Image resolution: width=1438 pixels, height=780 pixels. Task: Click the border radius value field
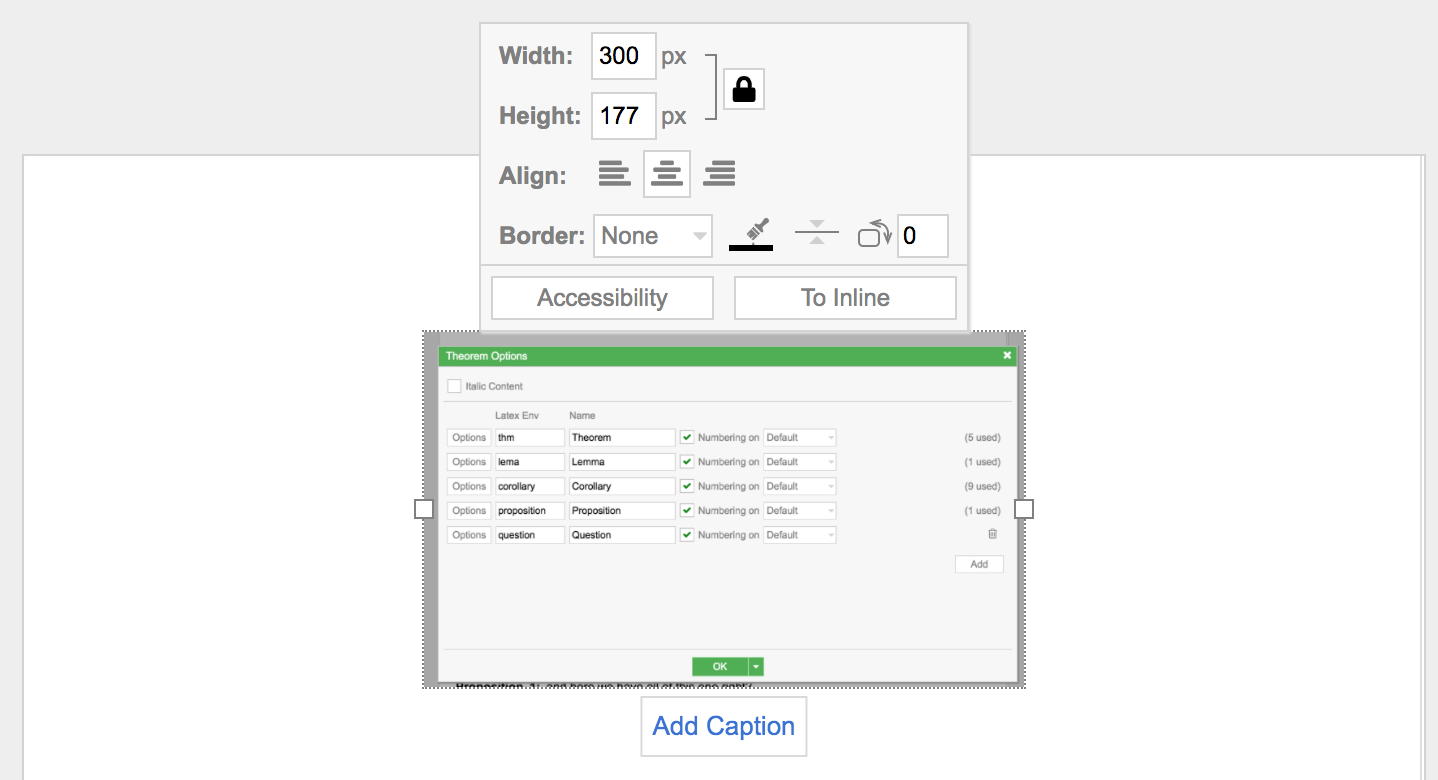(x=922, y=236)
